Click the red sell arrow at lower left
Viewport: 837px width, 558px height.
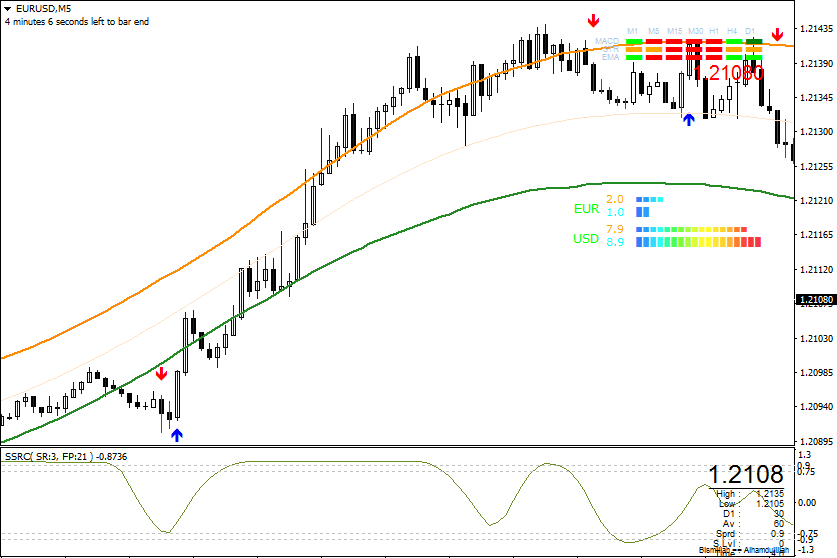(x=161, y=374)
